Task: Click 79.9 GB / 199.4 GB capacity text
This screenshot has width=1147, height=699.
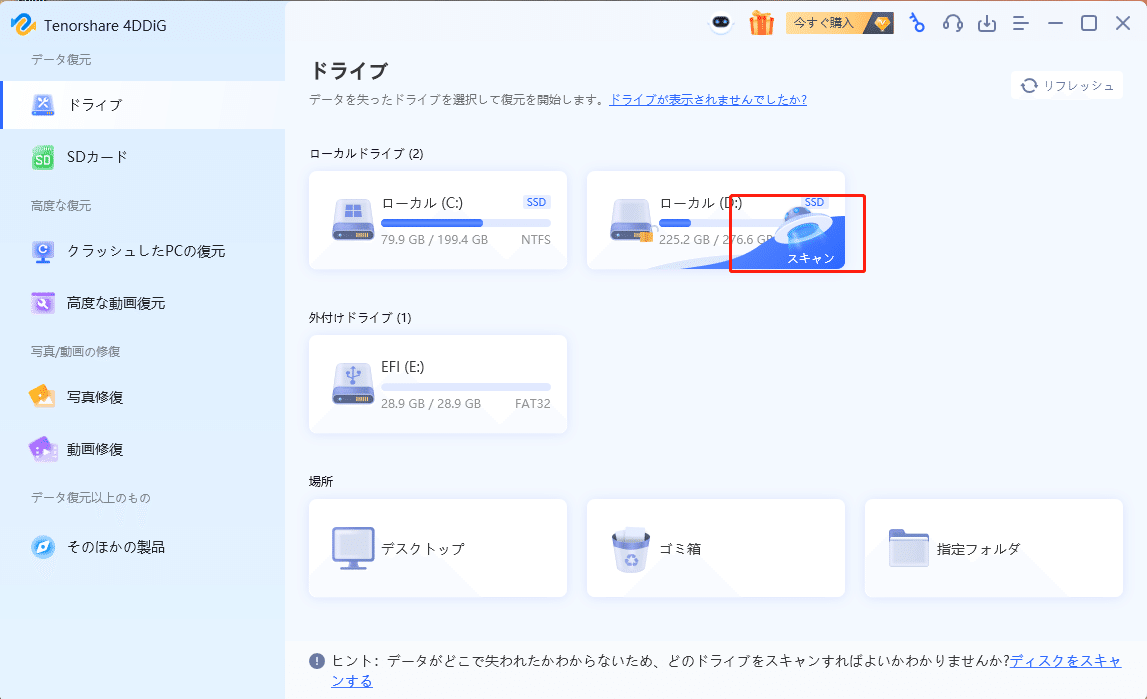Action: pyautogui.click(x=435, y=240)
